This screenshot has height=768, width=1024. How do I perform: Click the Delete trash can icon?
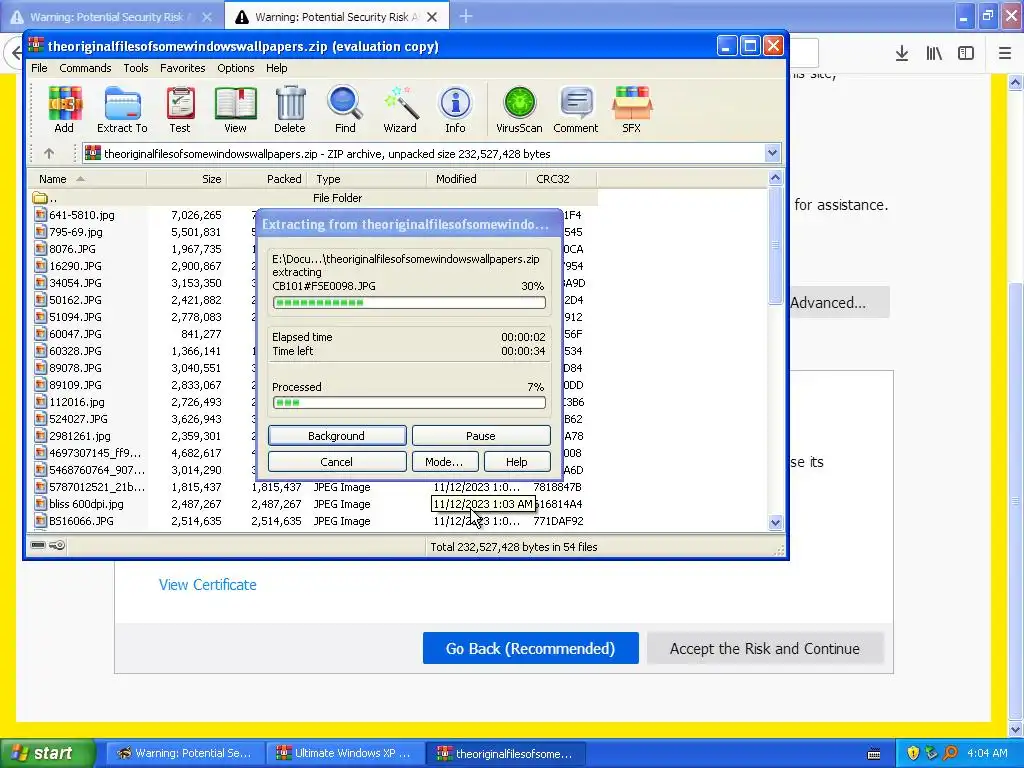[x=290, y=110]
